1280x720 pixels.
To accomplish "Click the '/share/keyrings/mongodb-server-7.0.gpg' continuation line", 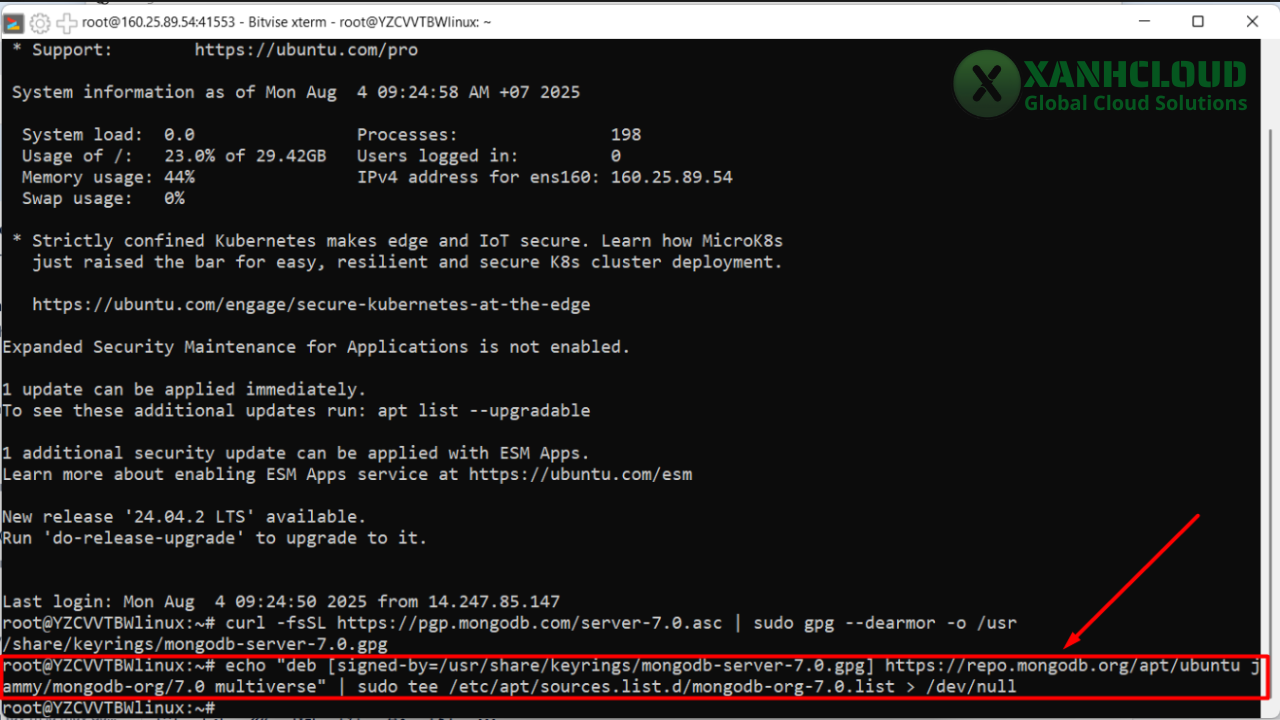I will click(195, 645).
